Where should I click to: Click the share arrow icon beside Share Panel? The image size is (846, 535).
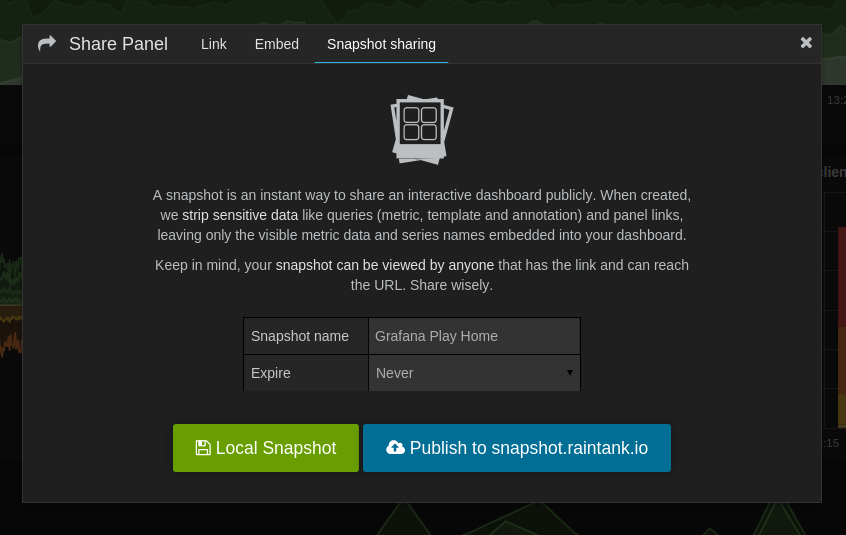click(47, 43)
